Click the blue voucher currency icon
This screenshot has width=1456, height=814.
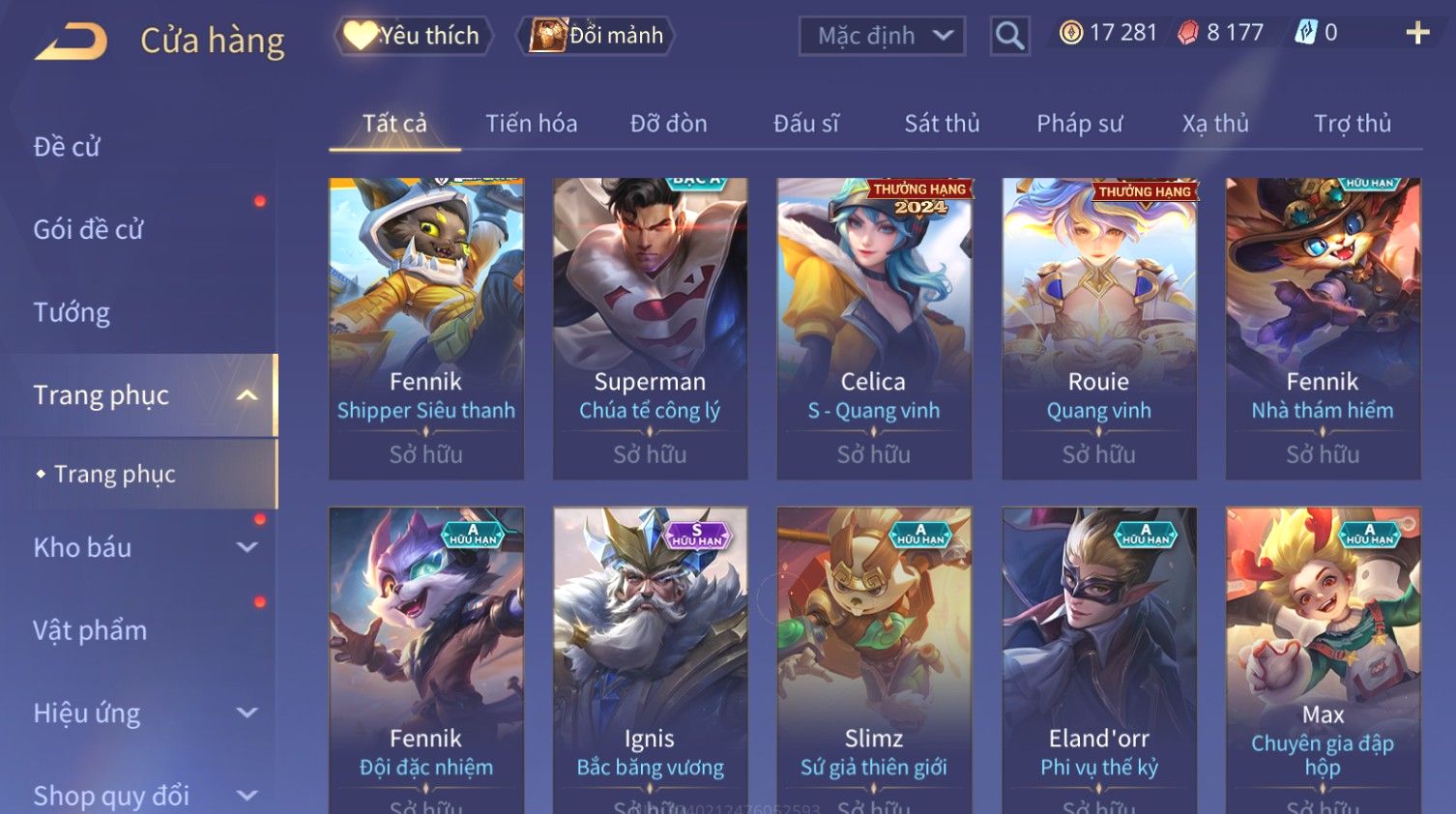[x=1305, y=33]
